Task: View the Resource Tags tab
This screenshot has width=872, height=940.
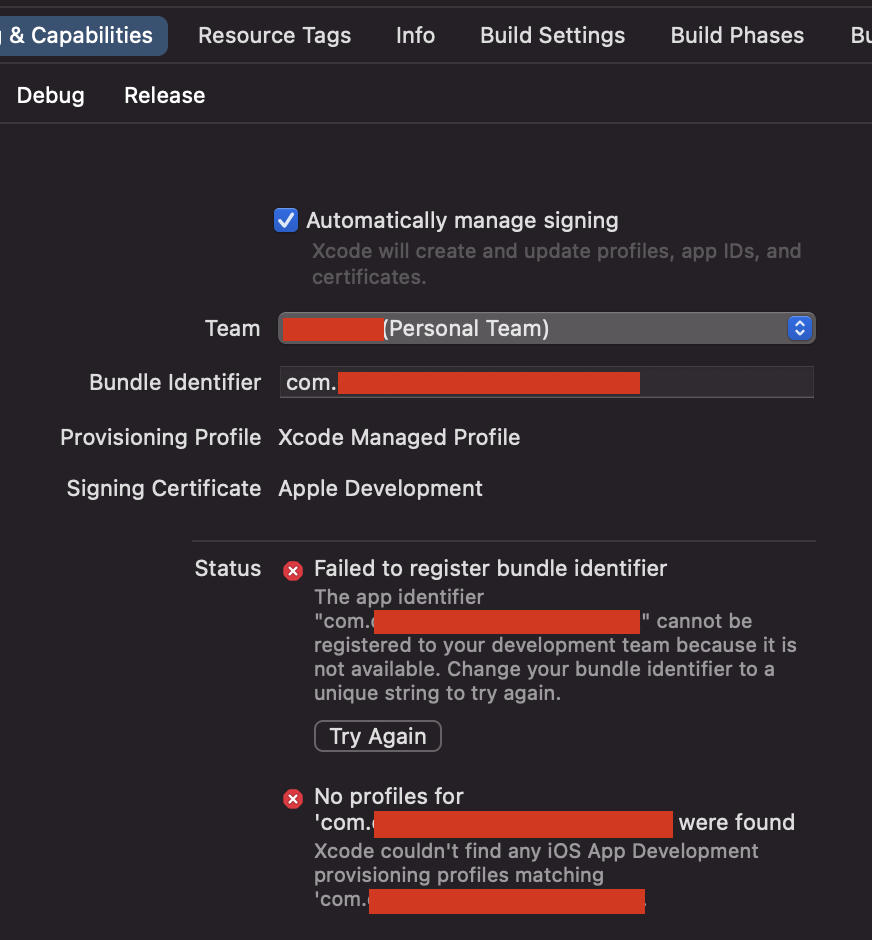Action: coord(274,35)
